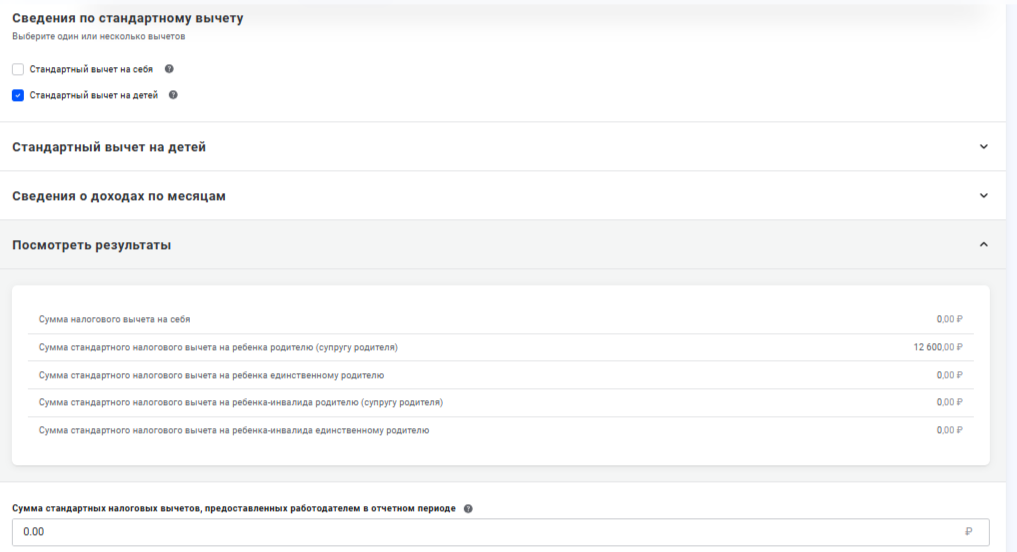
Task: Uncheck the "Стандартный вычет на детей" checkbox
Action: (x=18, y=96)
